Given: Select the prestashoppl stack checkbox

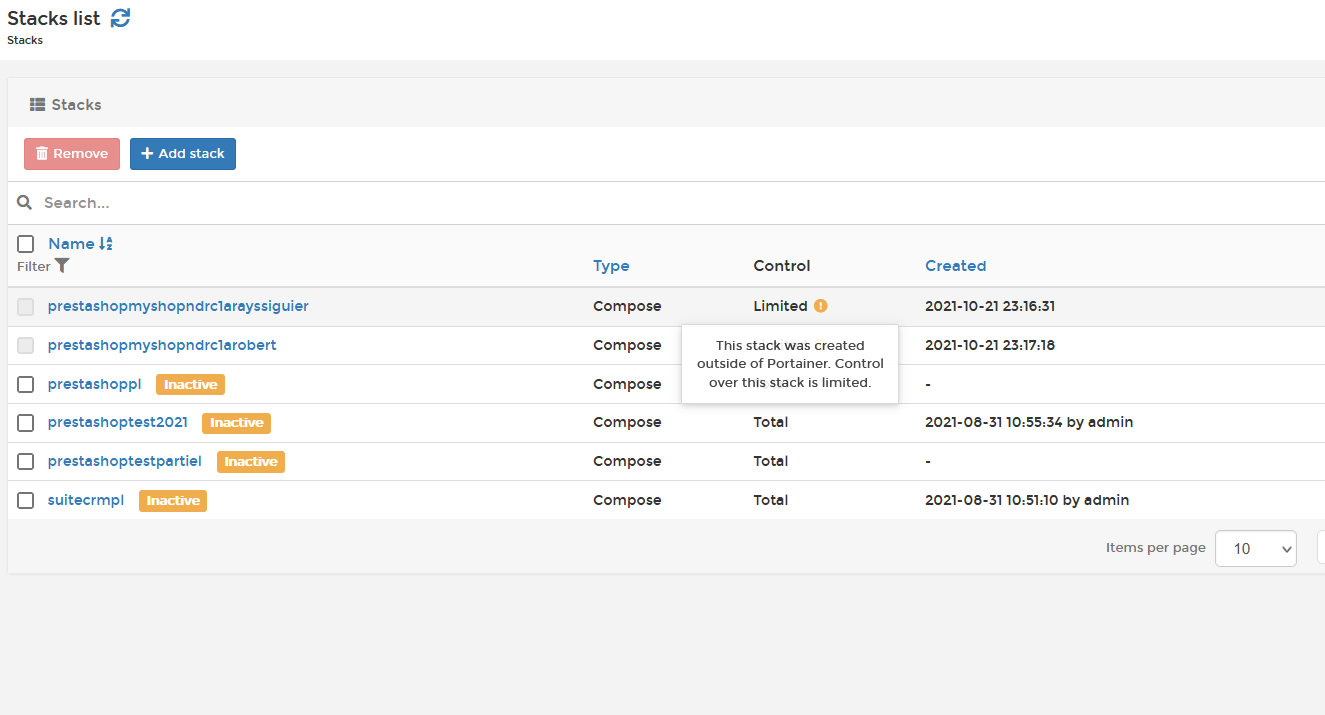Looking at the screenshot, I should pos(26,384).
